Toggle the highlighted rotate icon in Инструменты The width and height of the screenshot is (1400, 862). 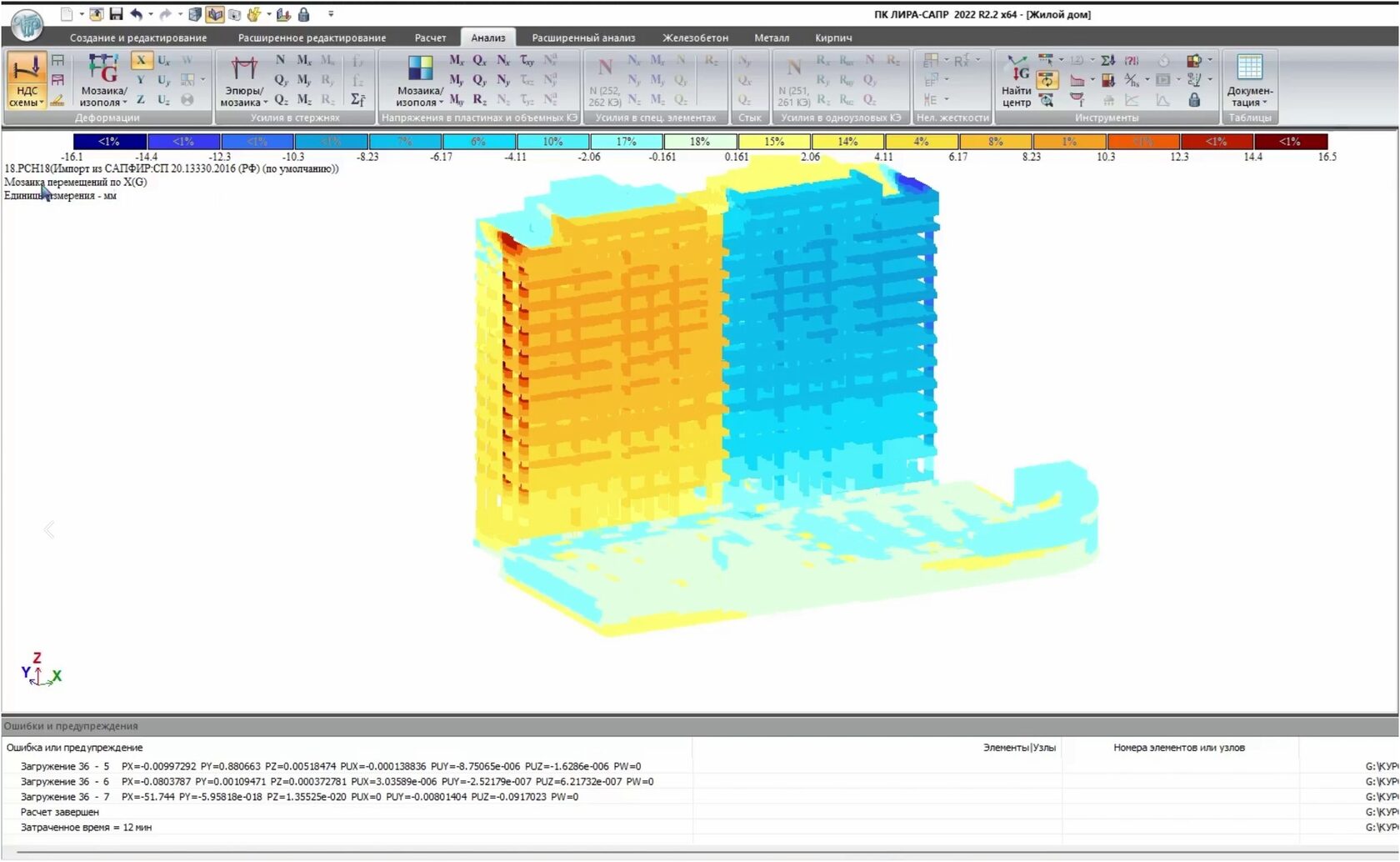point(1047,80)
